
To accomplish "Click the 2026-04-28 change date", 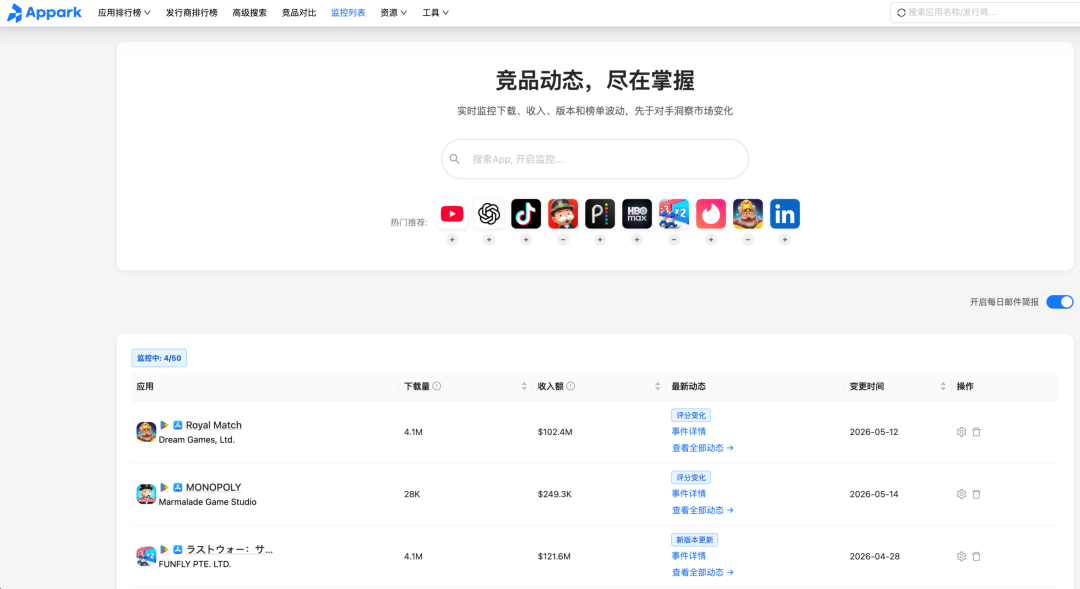I will 875,556.
